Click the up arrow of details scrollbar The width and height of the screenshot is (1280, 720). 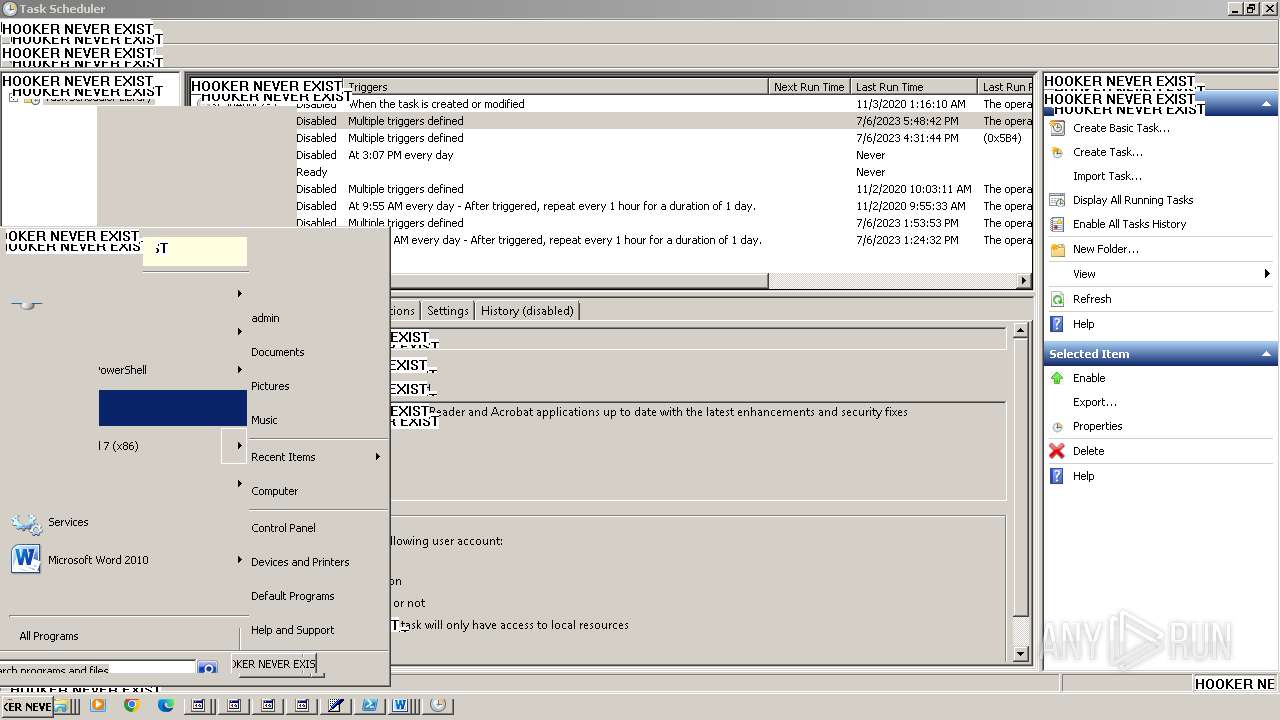click(x=1020, y=330)
